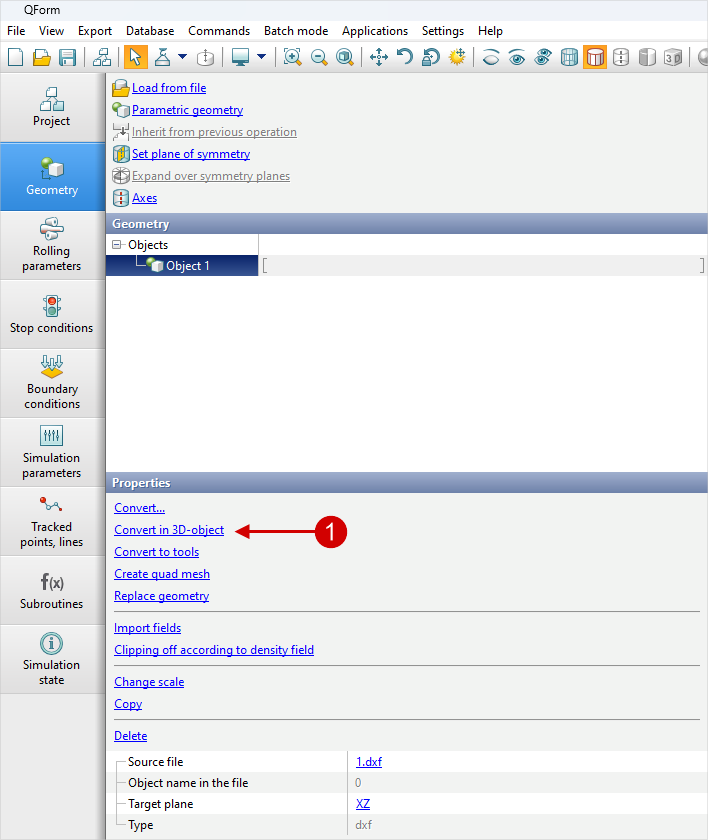708x840 pixels.
Task: Click the New file toolbar icon
Action: coord(15,57)
